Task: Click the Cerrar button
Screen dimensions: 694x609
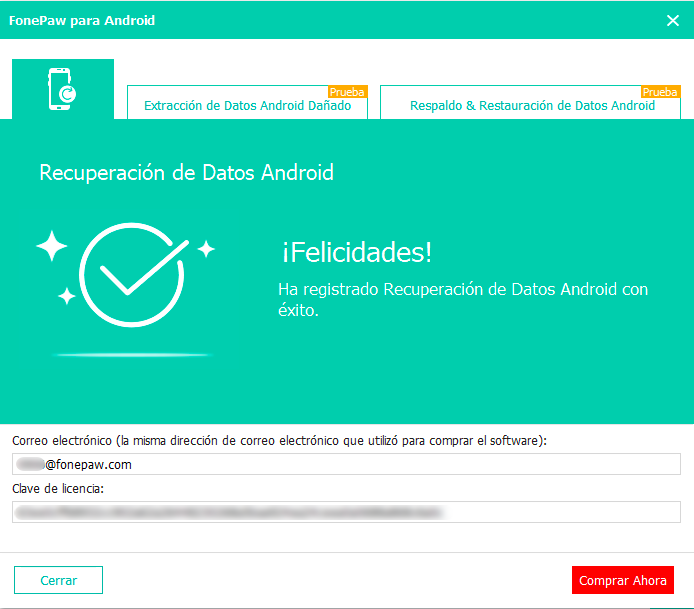Action: pyautogui.click(x=58, y=580)
